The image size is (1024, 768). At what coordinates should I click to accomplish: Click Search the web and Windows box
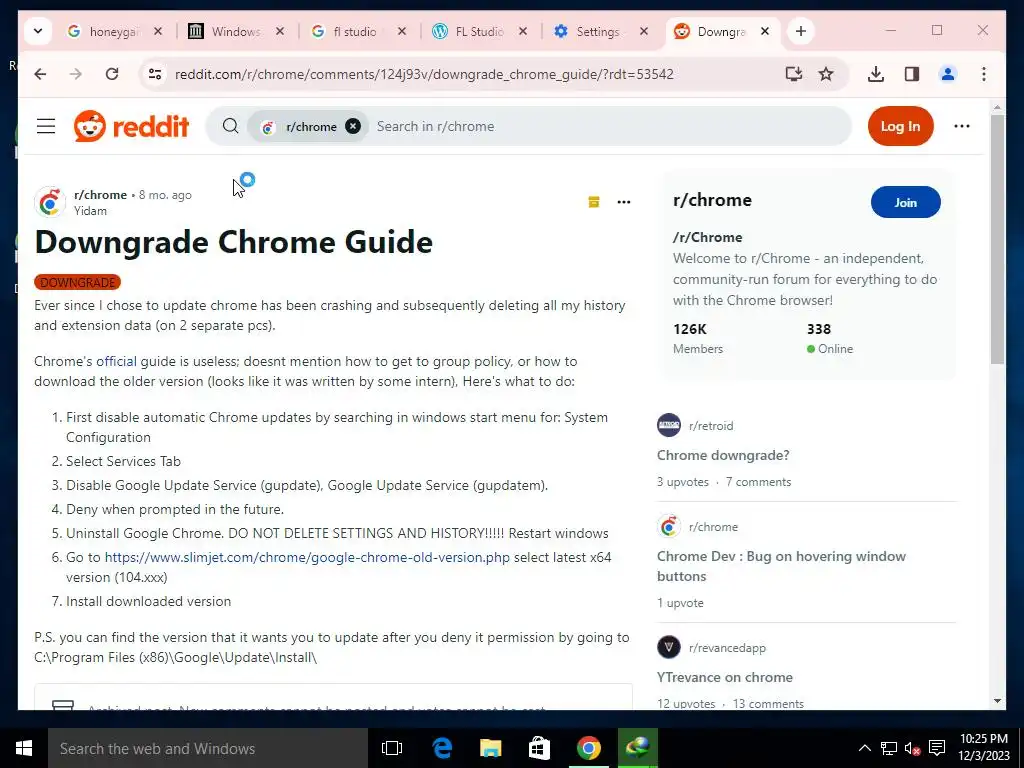pyautogui.click(x=208, y=748)
